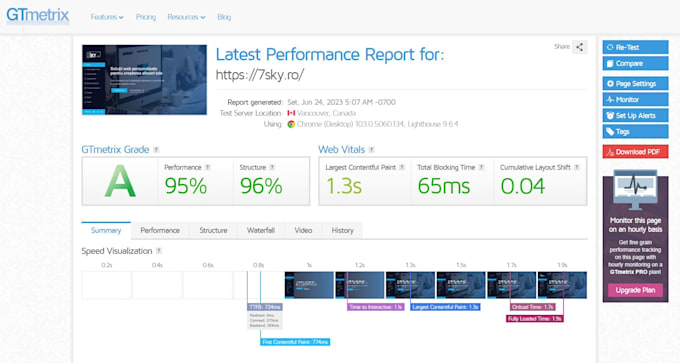680x363 pixels.
Task: Click the https://7sky.ro/ URL text
Action: (259, 75)
